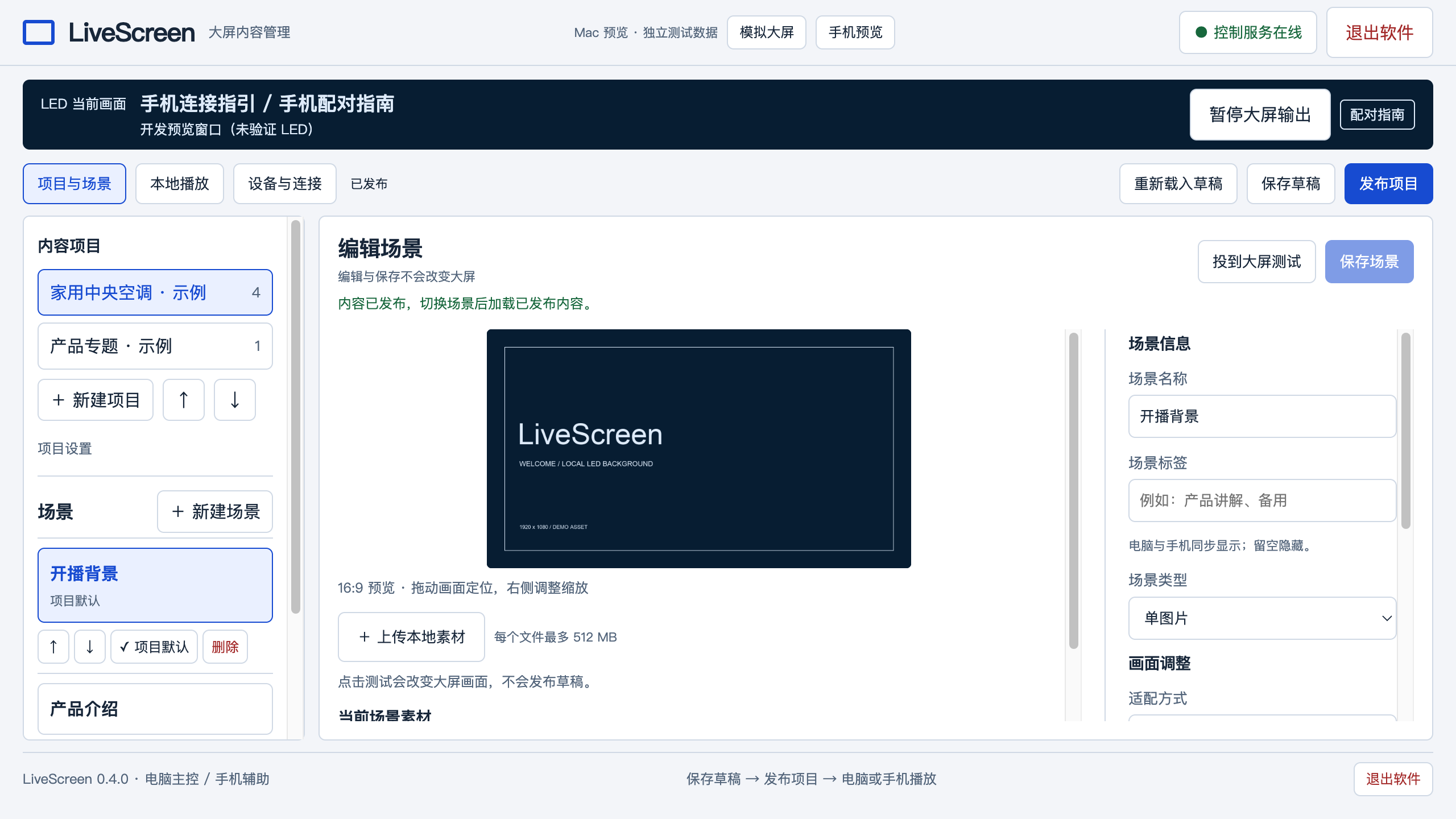1456x819 pixels.
Task: Add a scene with 新建场景
Action: point(215,511)
